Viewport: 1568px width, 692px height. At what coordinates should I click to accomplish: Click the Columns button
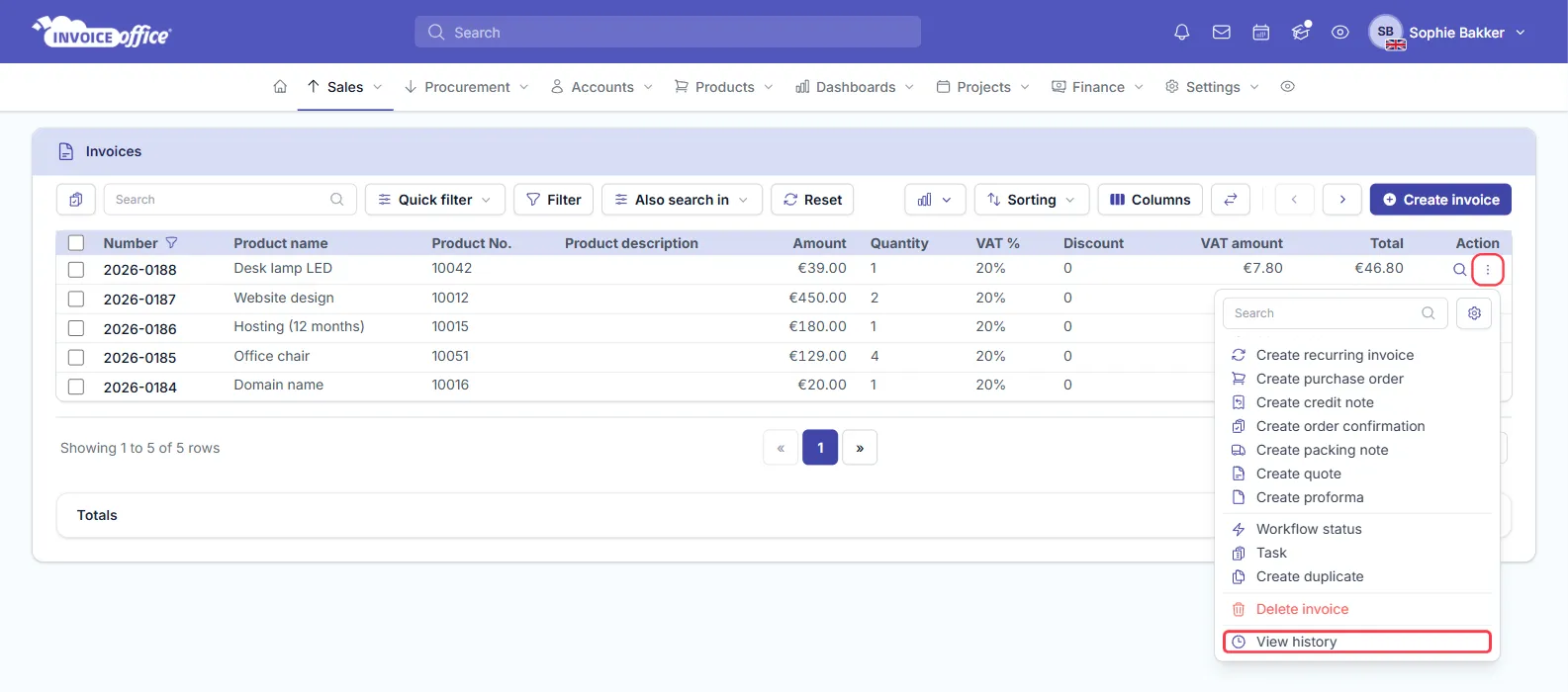click(x=1151, y=200)
